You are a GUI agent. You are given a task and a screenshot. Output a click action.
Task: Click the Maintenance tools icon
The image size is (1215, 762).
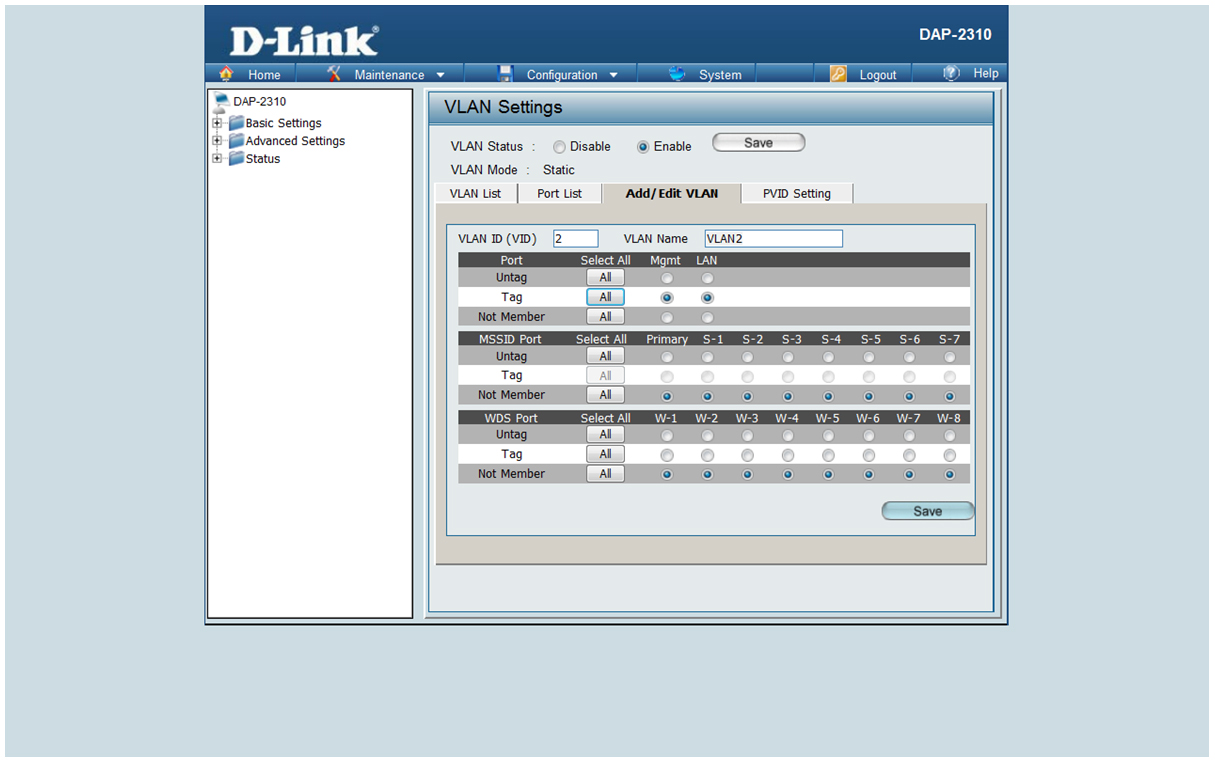pyautogui.click(x=335, y=74)
